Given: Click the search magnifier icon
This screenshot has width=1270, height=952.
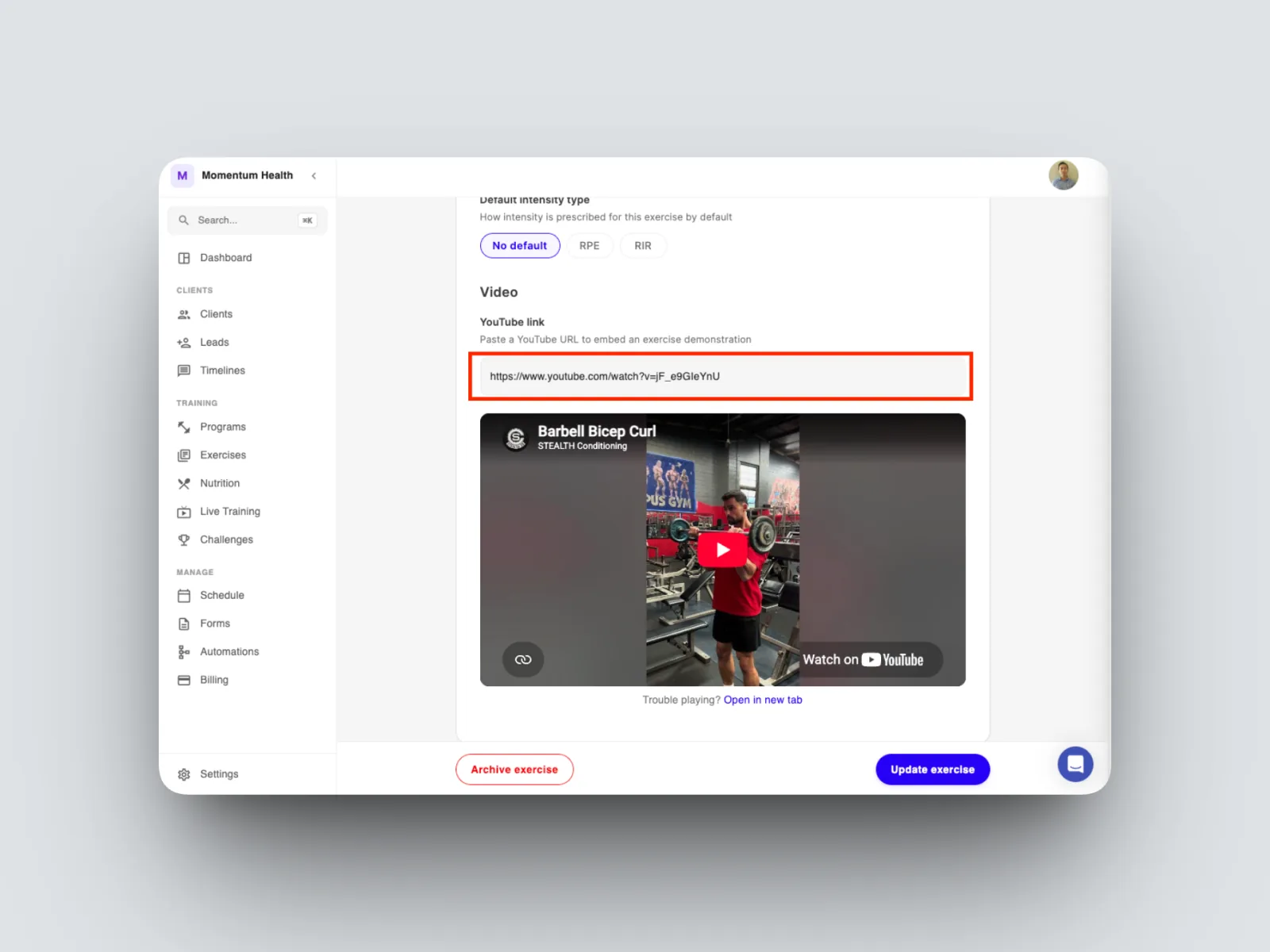Looking at the screenshot, I should click(x=183, y=220).
